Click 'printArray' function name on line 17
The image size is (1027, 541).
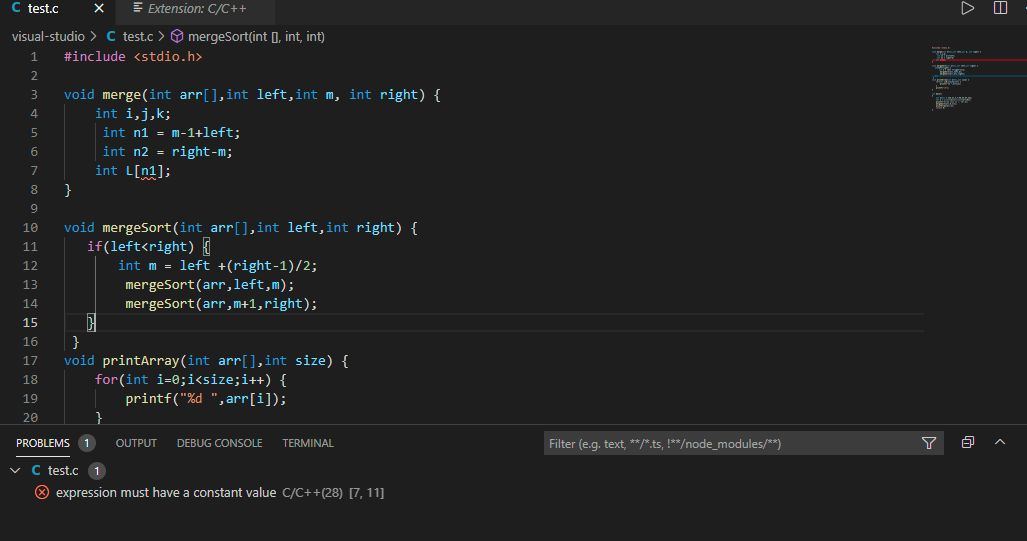point(141,361)
